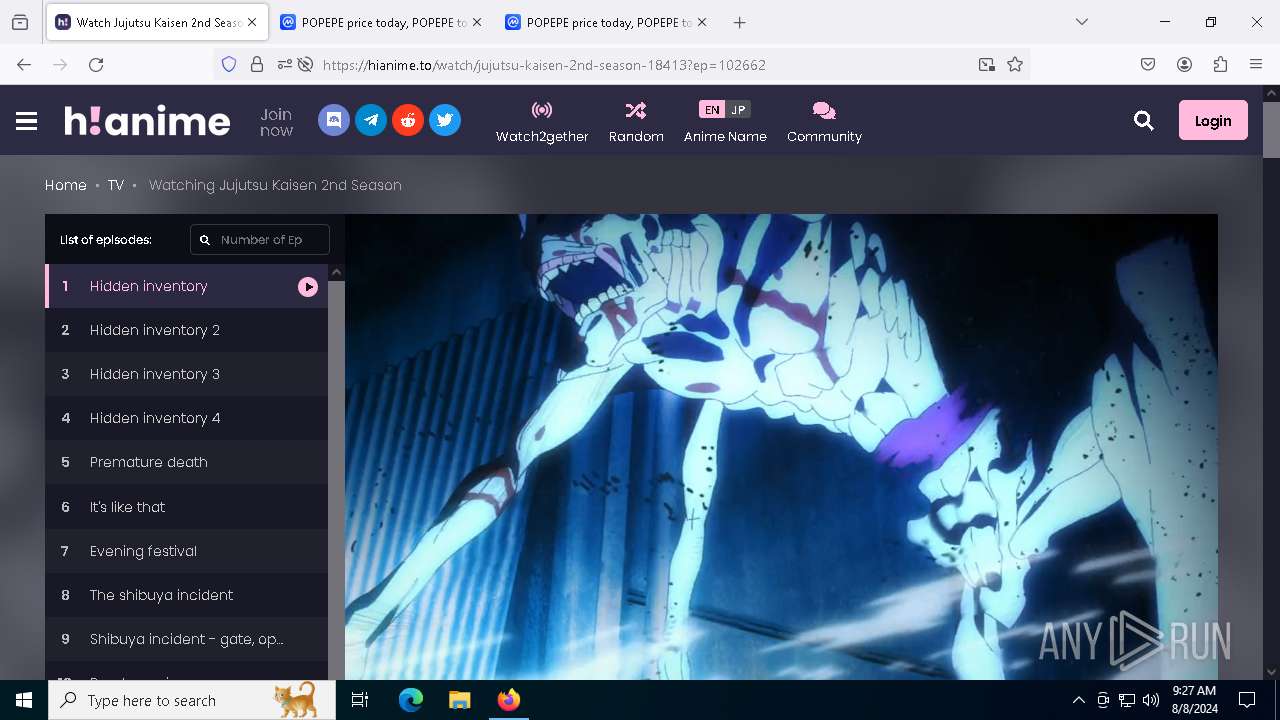Screen dimensions: 1280x720
Task: Open the taskbar clock and date
Action: (1194, 700)
